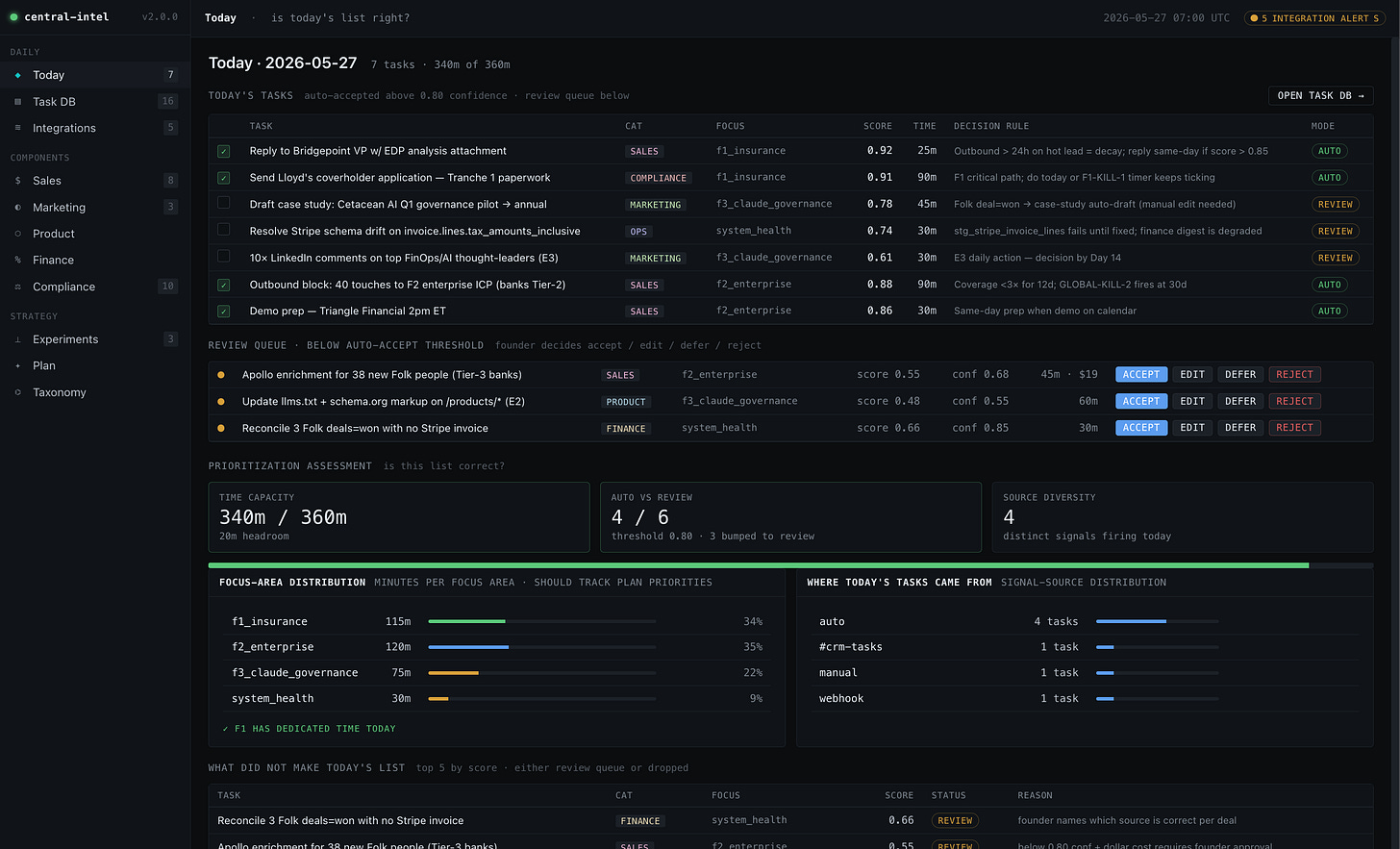Click the f1_insurance green distribution bar
Viewport: 1400px width, 849px height.
[467, 621]
